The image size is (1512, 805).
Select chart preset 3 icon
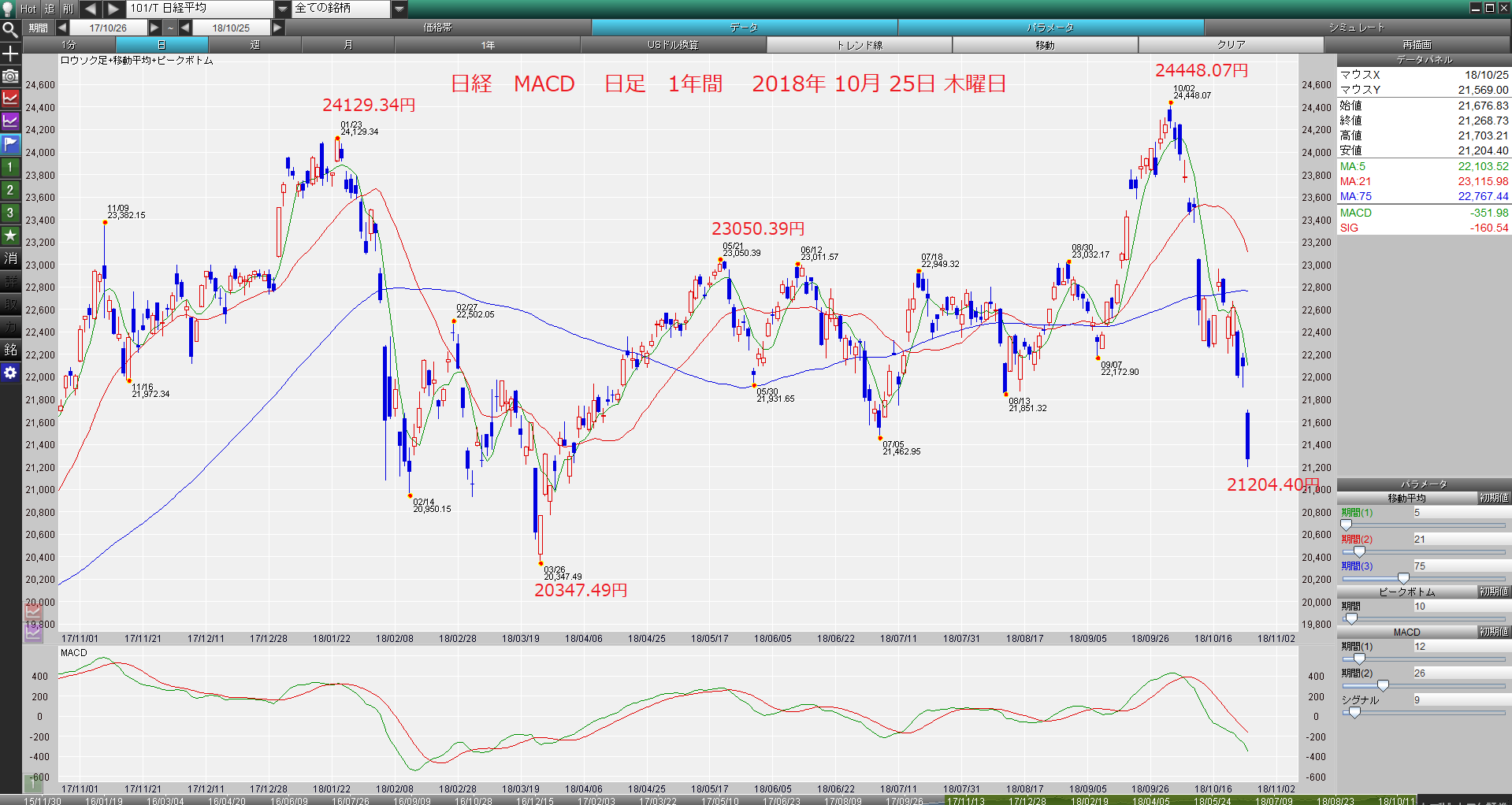[10, 213]
